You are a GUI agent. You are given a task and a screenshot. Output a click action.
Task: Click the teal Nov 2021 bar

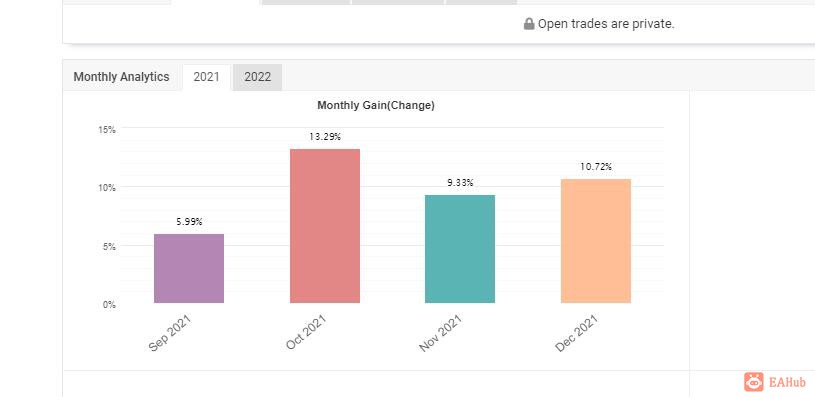(460, 249)
